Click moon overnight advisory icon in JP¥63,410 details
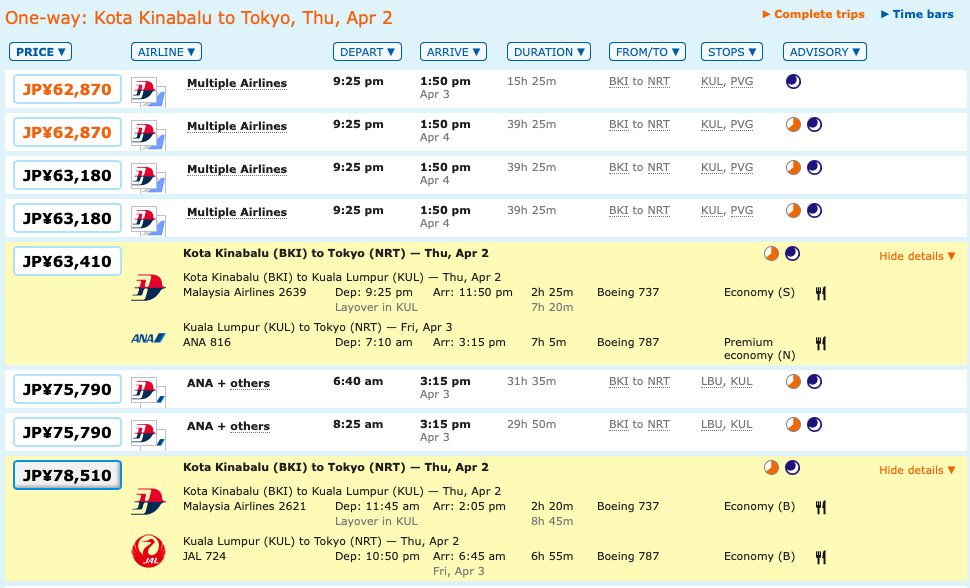 pyautogui.click(x=792, y=253)
